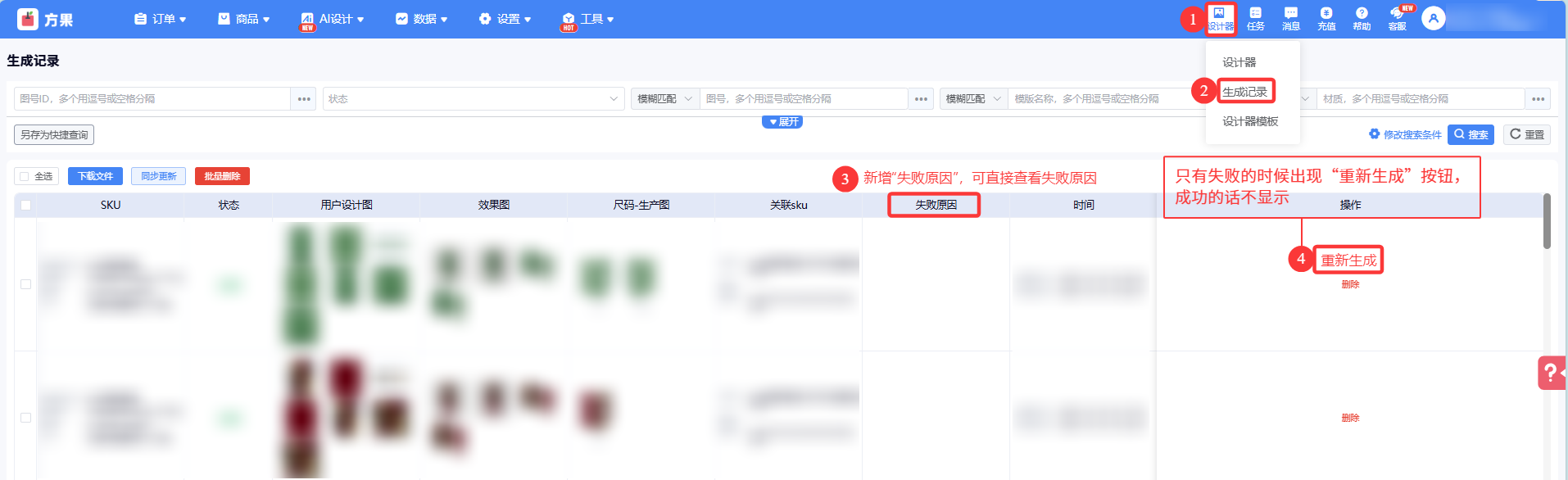Open the 帮助 help icon

tap(1362, 18)
